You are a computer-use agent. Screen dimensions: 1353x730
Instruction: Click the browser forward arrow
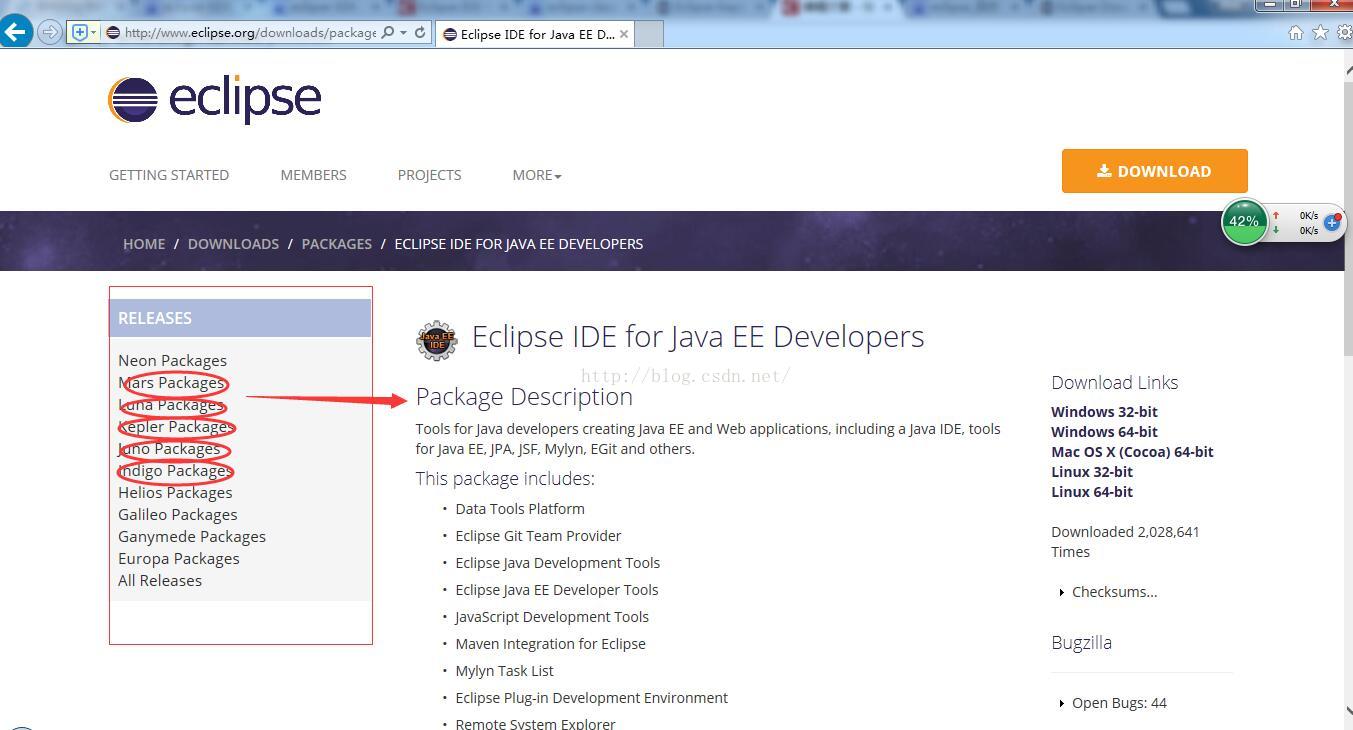49,32
